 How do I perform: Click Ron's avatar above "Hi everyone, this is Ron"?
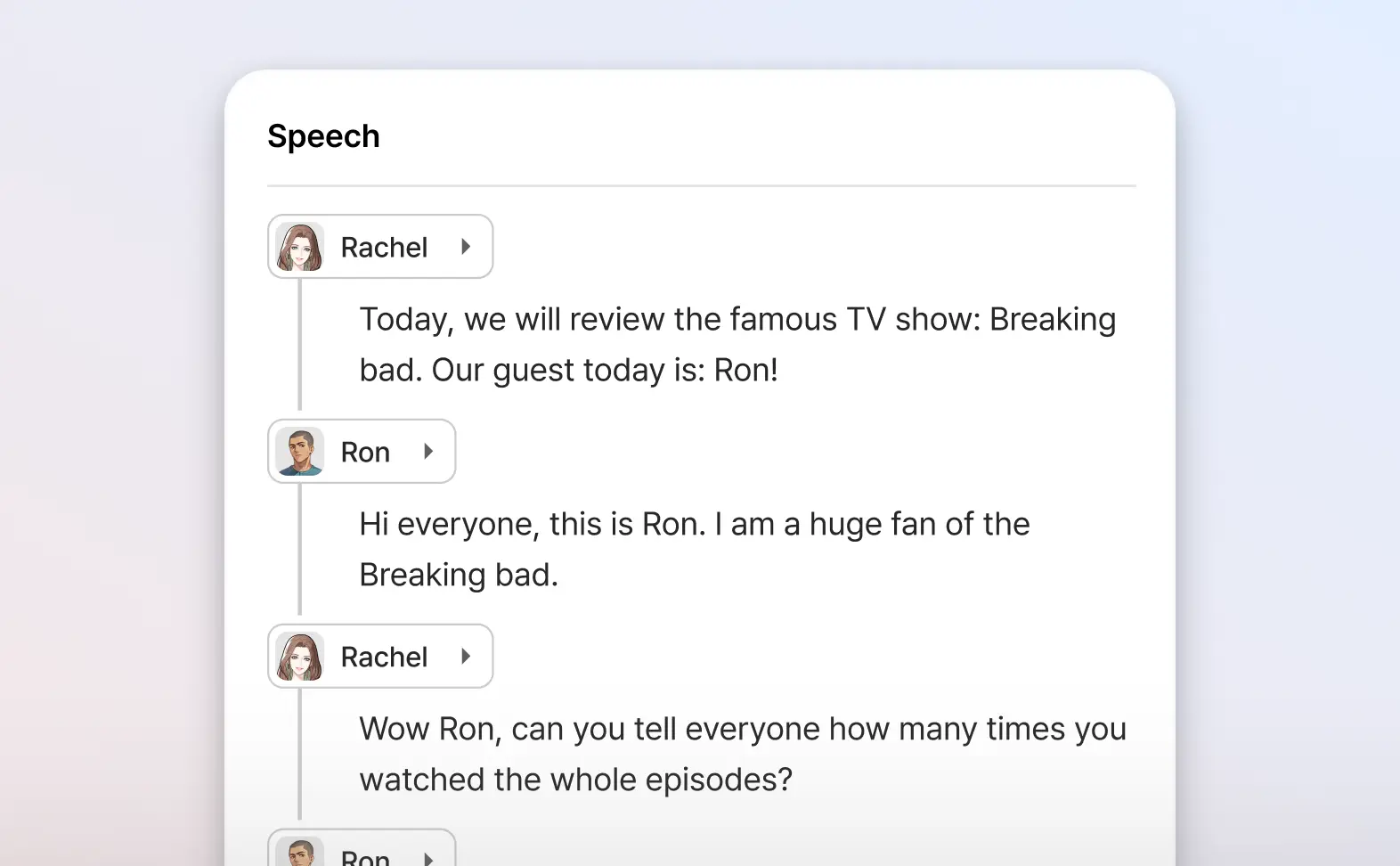tap(300, 452)
